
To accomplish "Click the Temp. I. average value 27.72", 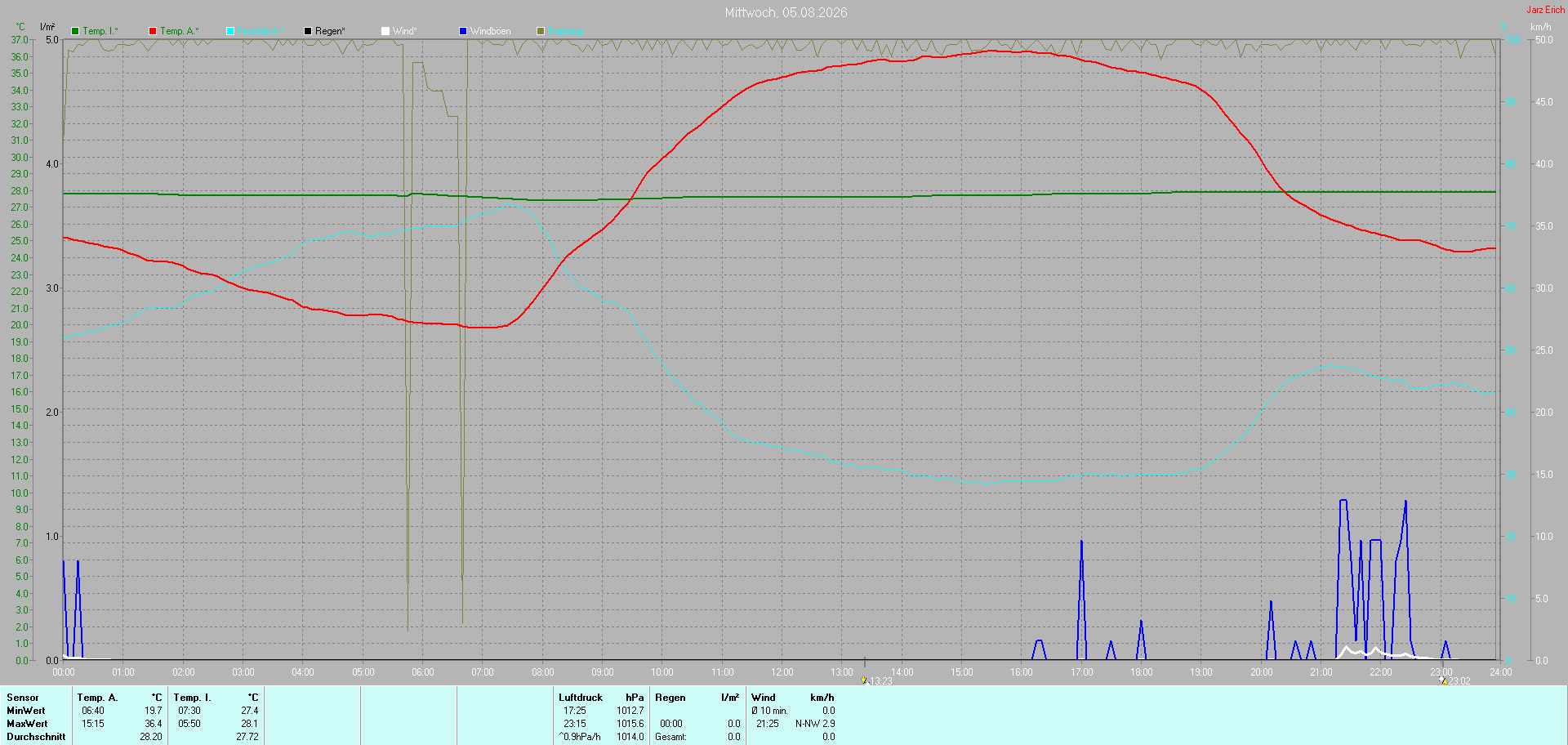I will 247,737.
